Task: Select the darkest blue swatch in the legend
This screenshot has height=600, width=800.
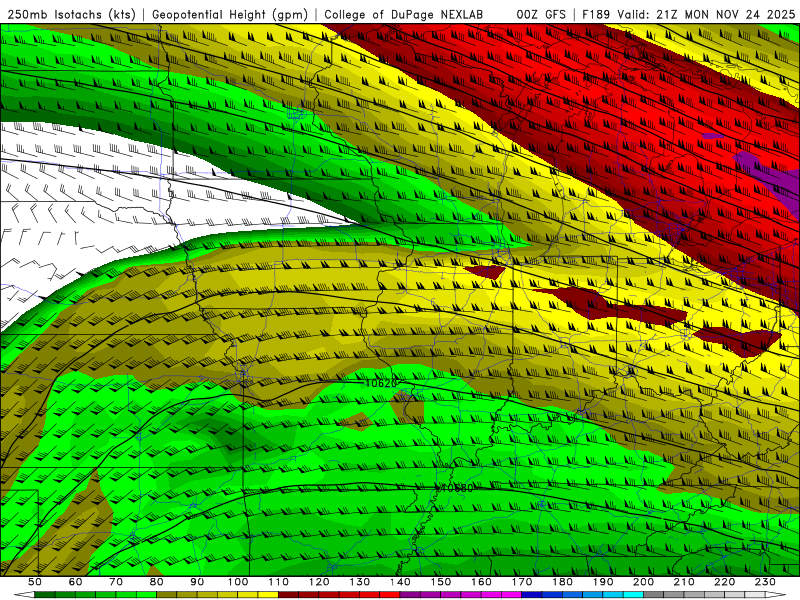Action: 532,594
